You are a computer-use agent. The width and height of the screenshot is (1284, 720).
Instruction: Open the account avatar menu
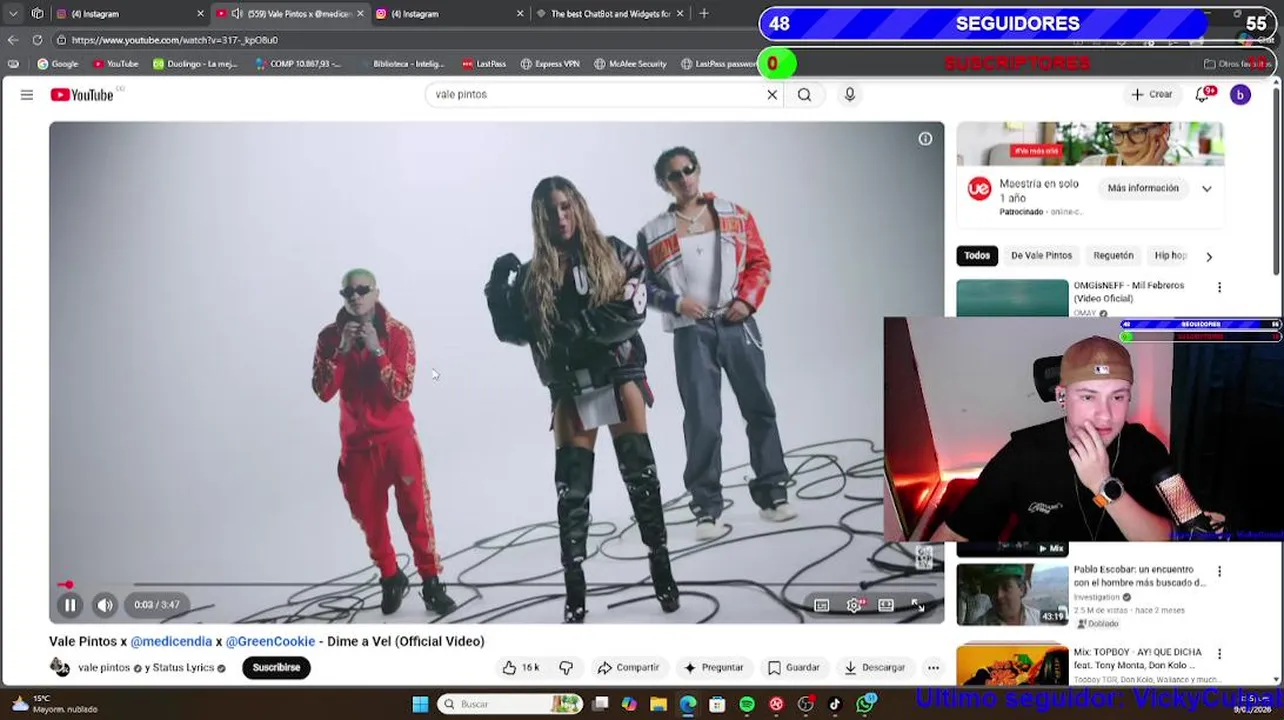click(1240, 95)
